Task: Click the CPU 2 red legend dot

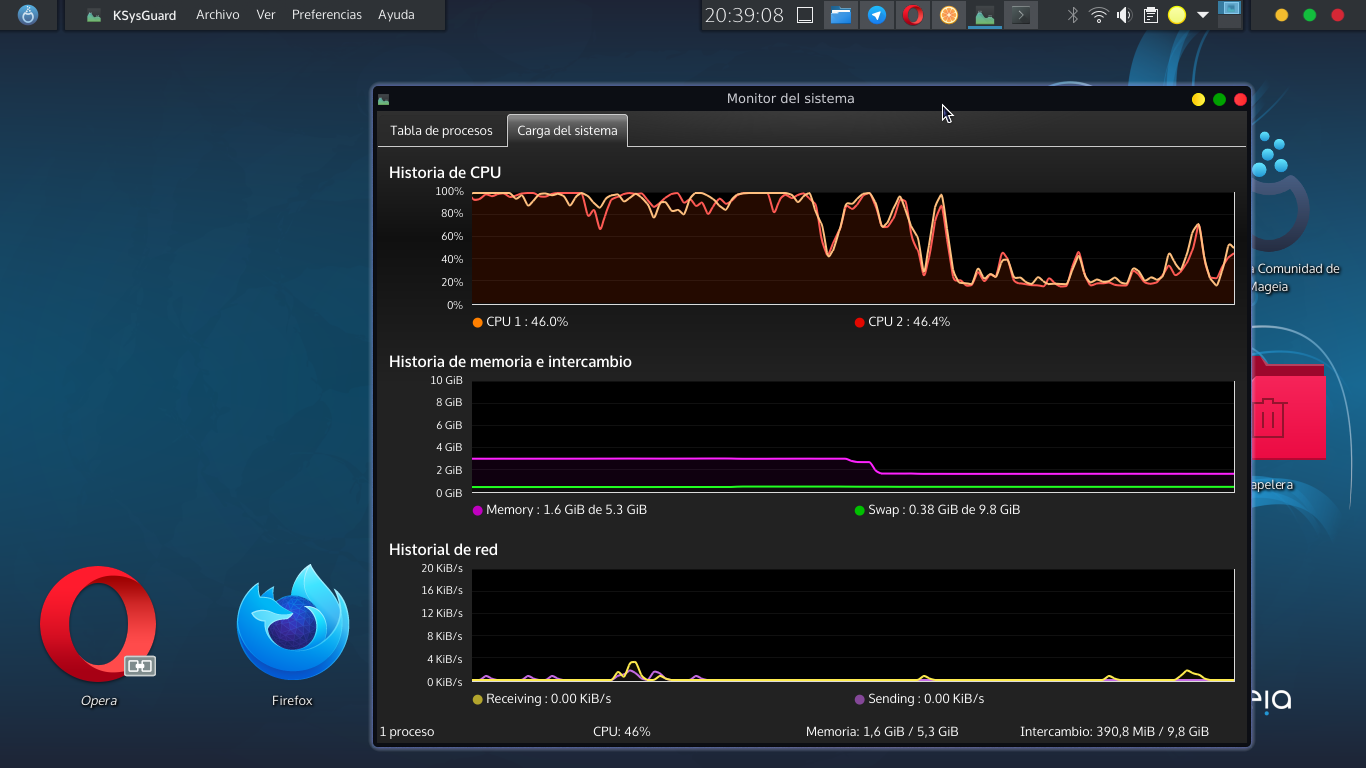Action: click(860, 322)
